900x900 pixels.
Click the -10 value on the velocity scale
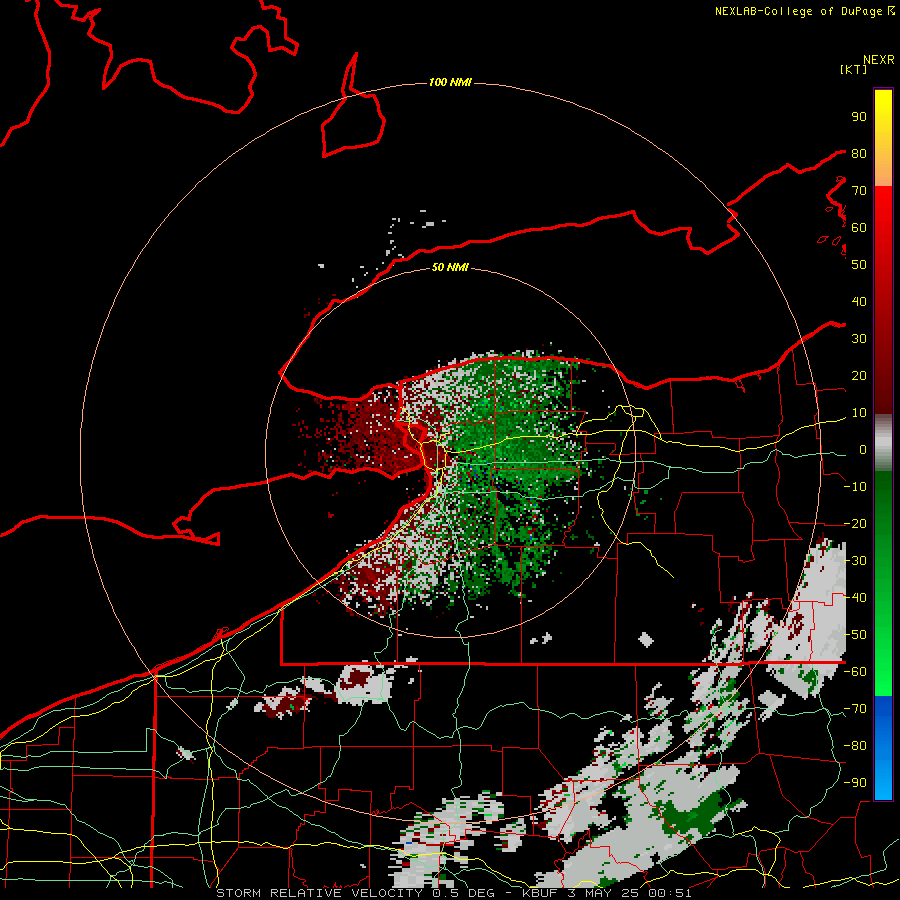pyautogui.click(x=855, y=487)
